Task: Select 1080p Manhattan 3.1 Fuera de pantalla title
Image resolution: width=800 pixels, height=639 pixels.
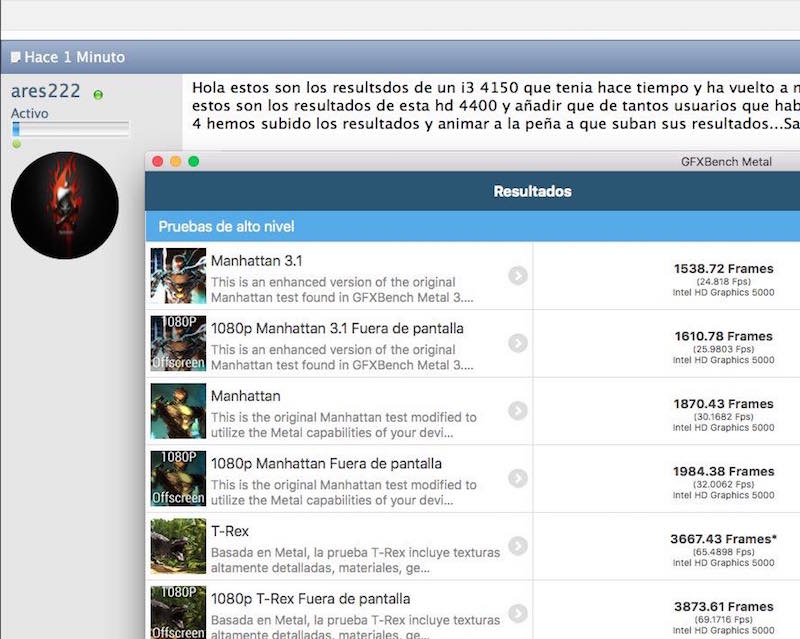Action: pyautogui.click(x=337, y=328)
